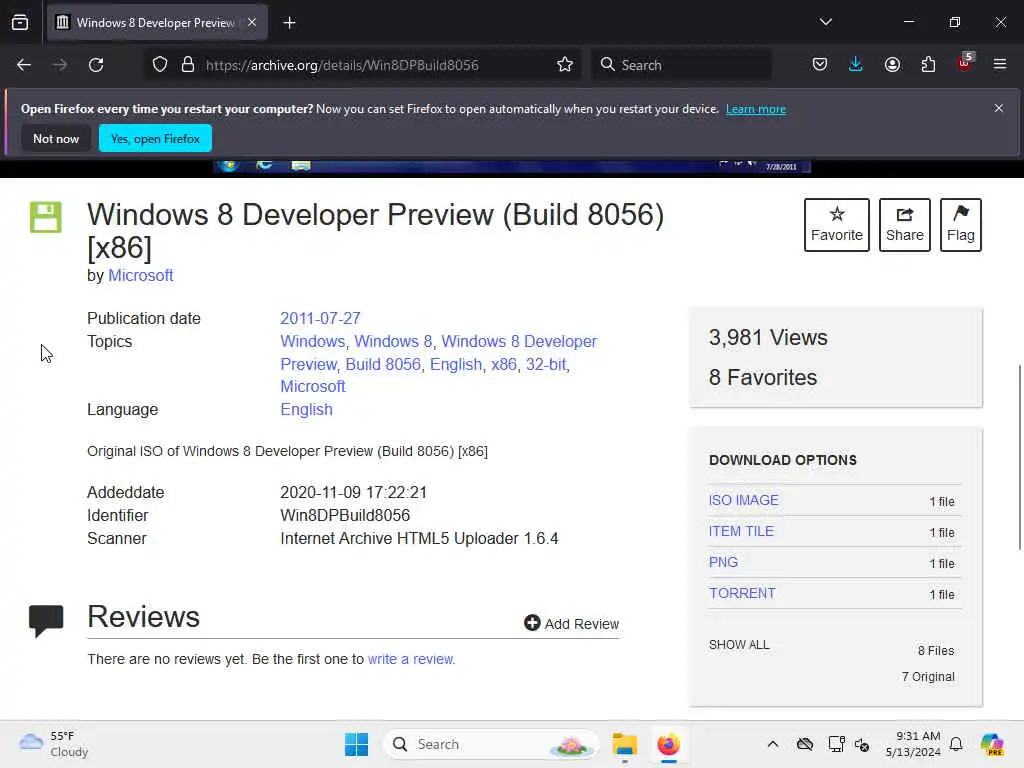This screenshot has height=768, width=1024.
Task: Open a new browser tab
Action: coord(289,23)
